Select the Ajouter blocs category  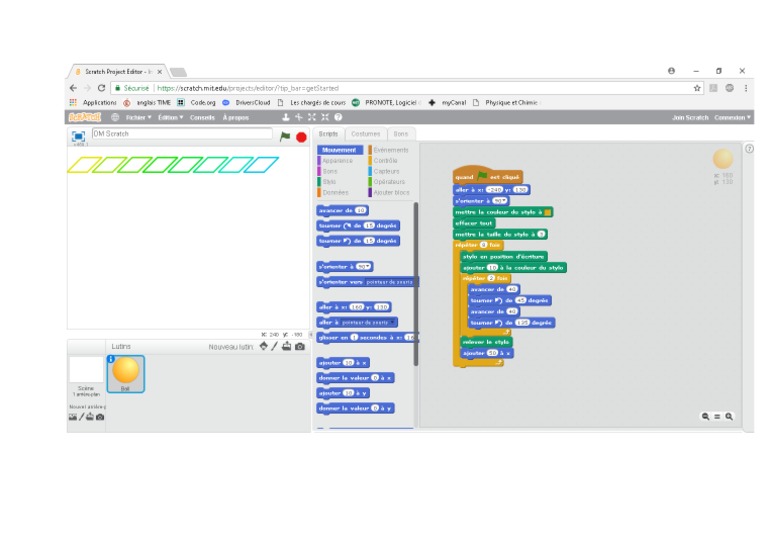pos(391,192)
